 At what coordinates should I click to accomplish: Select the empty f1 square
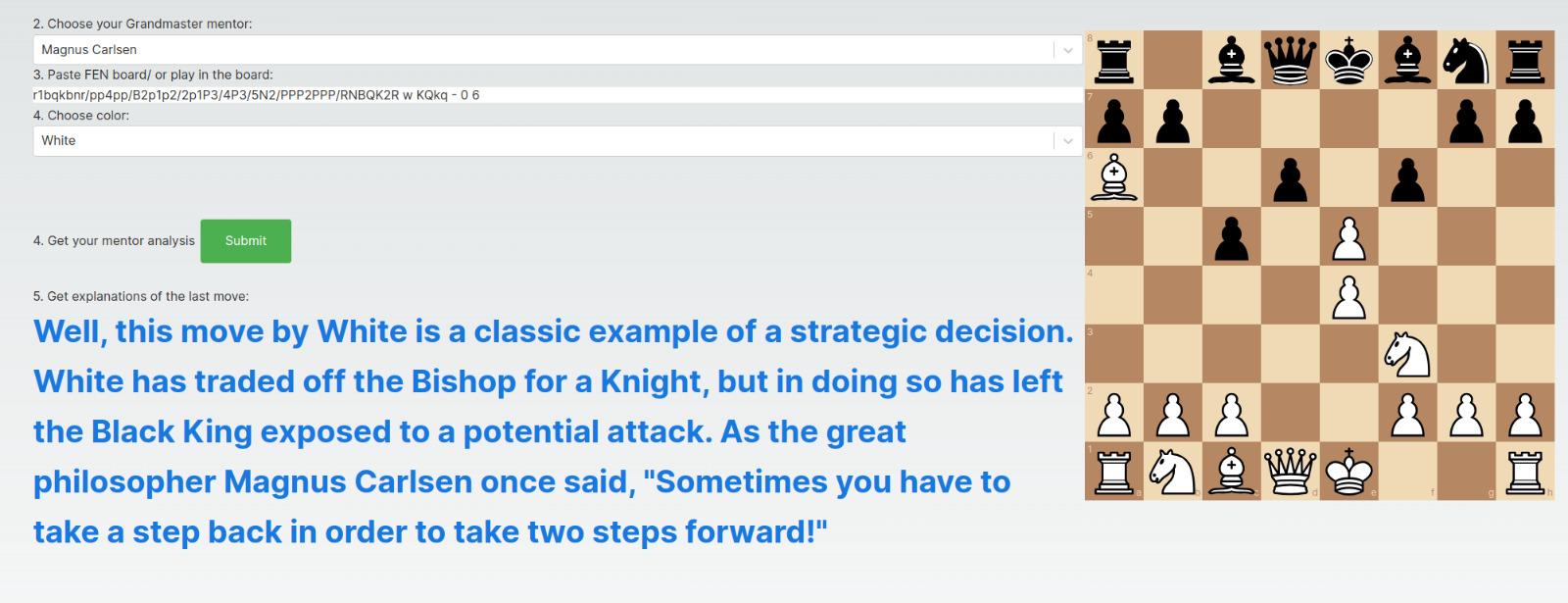tap(1408, 472)
